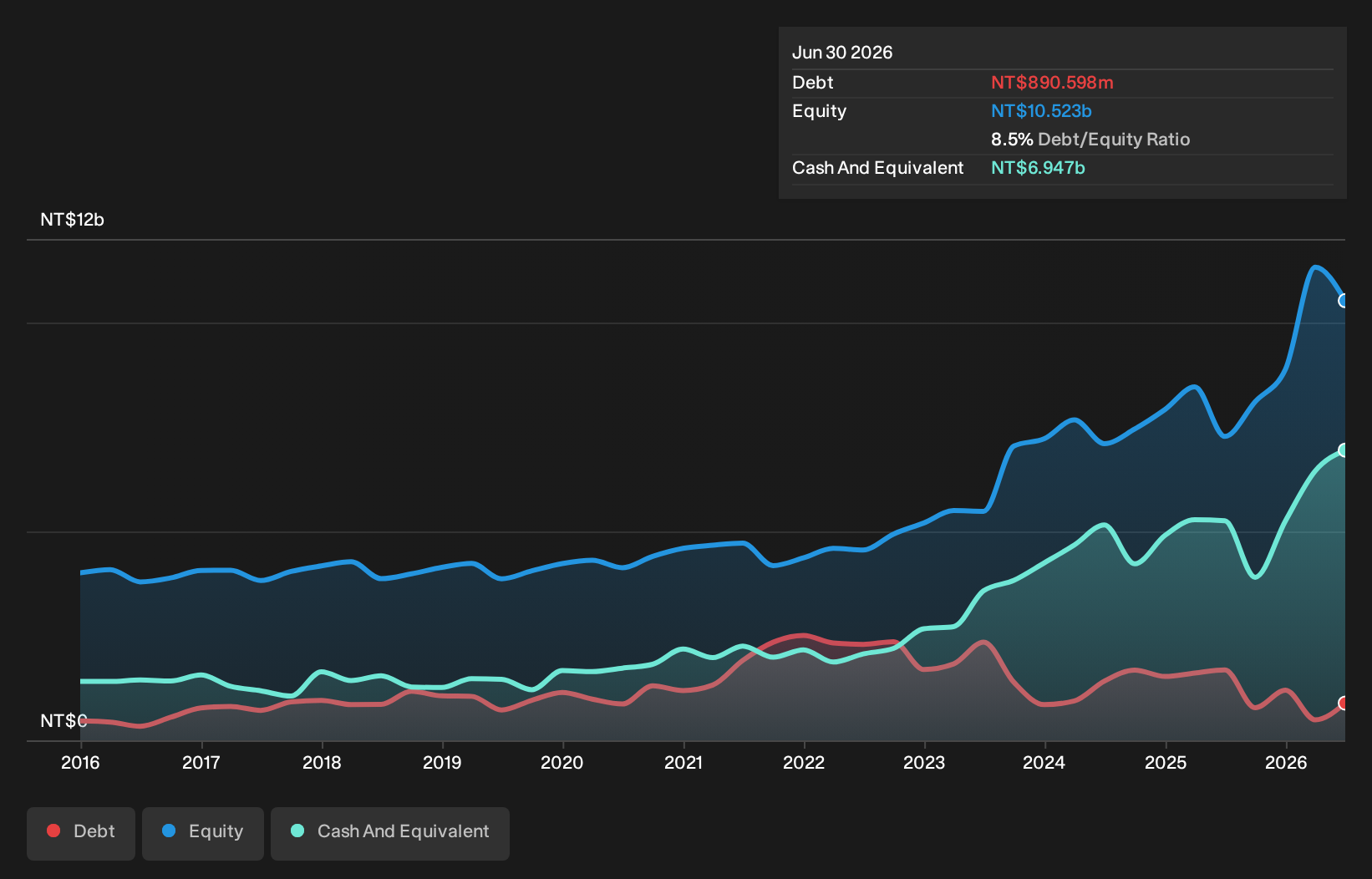Click the NT$6.947b cash value

[1038, 168]
